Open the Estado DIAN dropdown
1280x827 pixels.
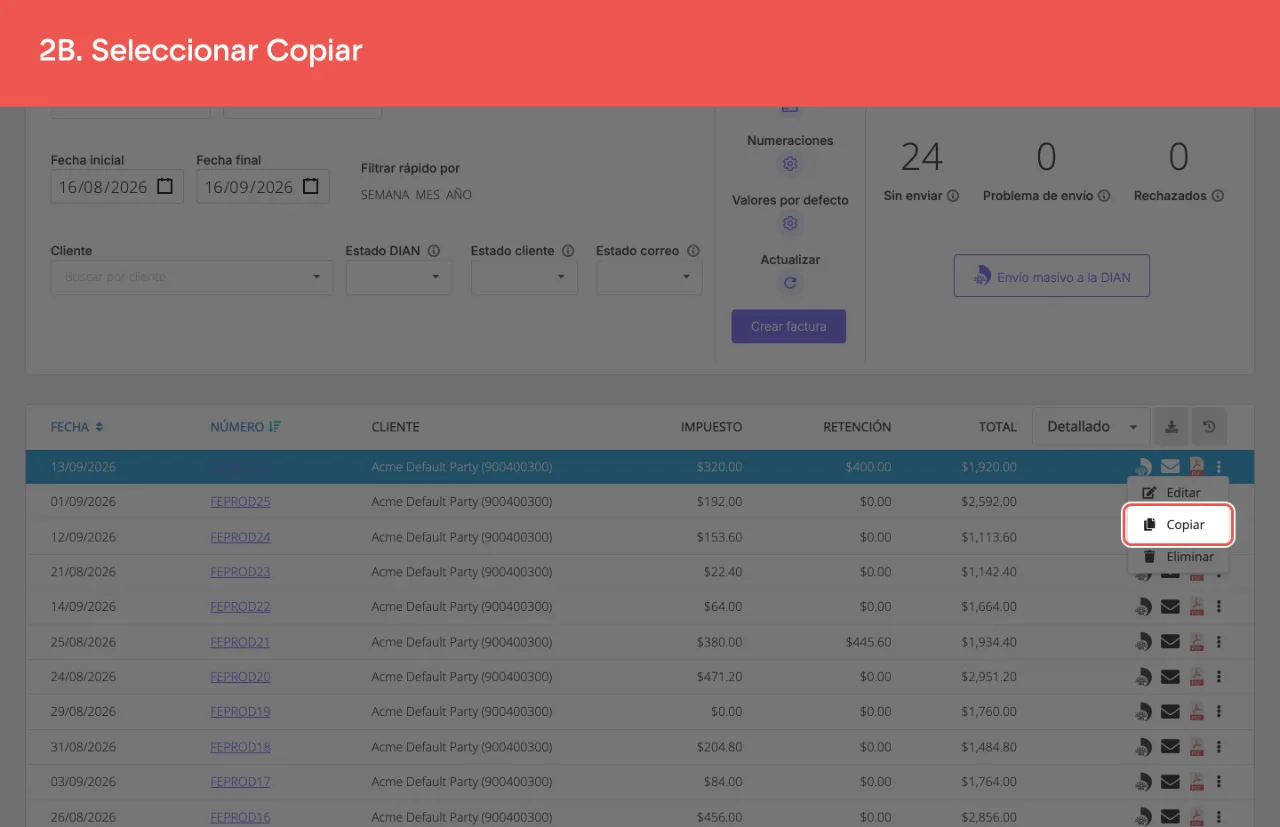coord(399,277)
